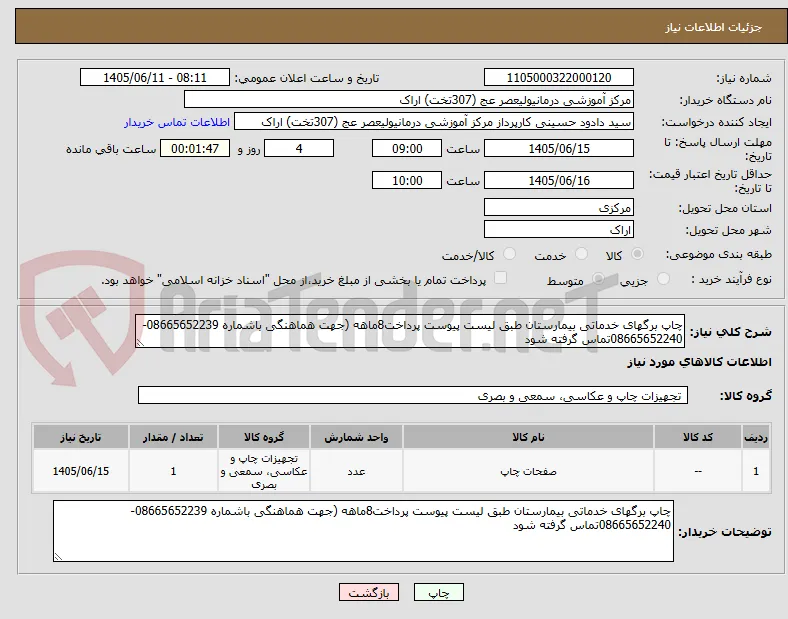This screenshot has width=788, height=619.
Task: Click the نام کالا column header
Action: coord(528,437)
